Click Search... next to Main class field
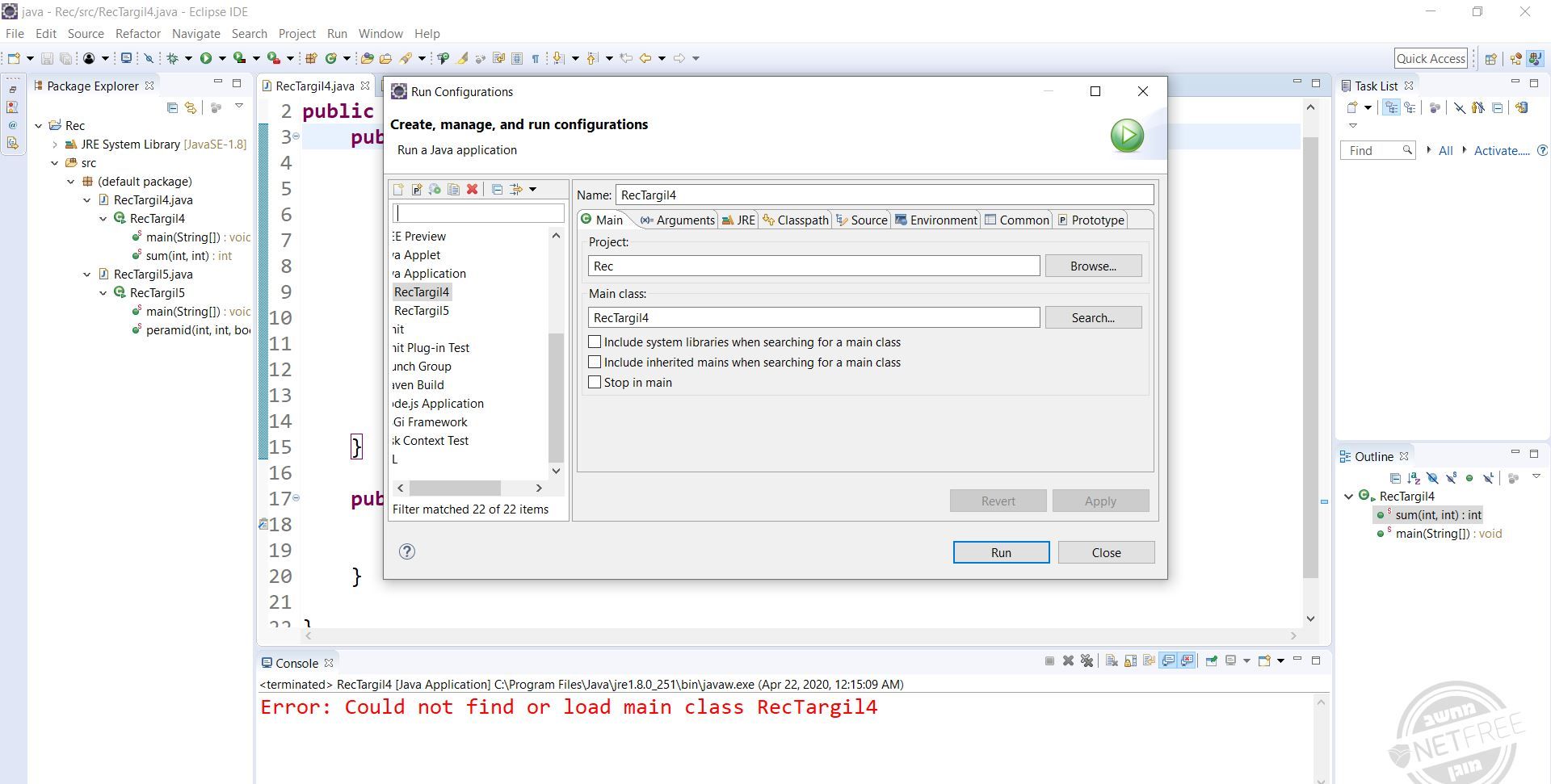Viewport: 1551px width, 784px height. [x=1093, y=317]
